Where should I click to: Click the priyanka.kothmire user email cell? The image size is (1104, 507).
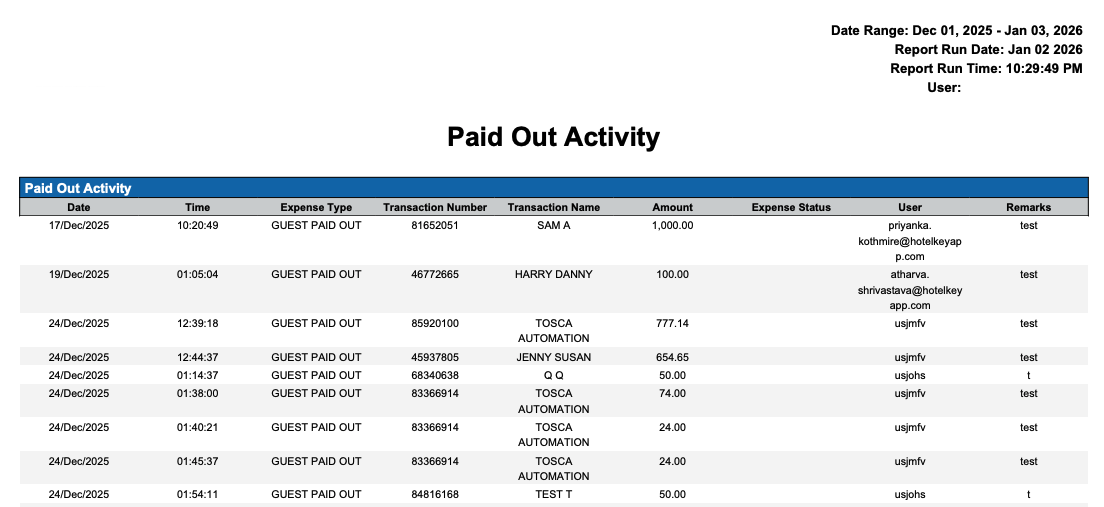point(909,241)
